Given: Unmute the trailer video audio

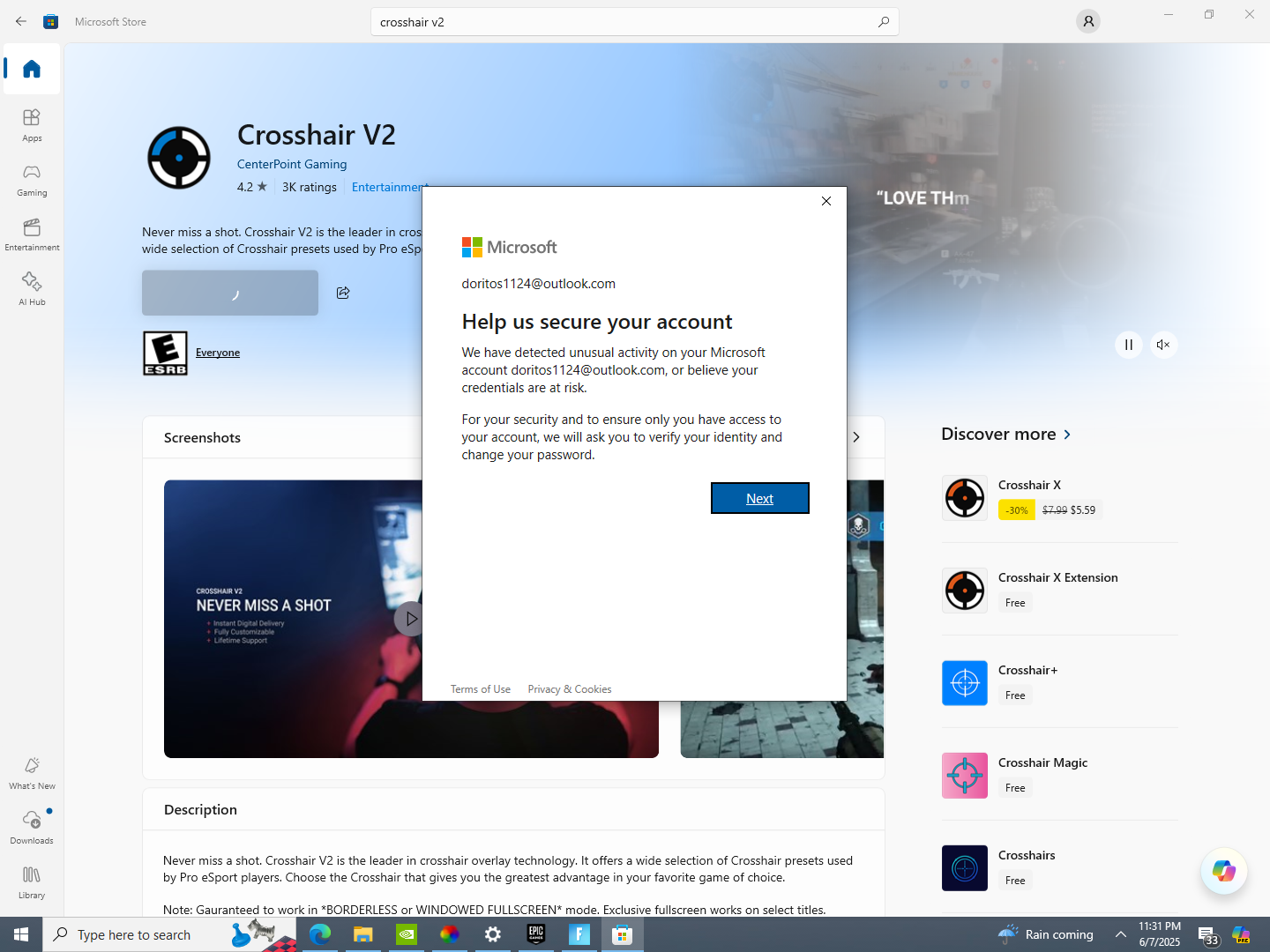Looking at the screenshot, I should 1164,345.
